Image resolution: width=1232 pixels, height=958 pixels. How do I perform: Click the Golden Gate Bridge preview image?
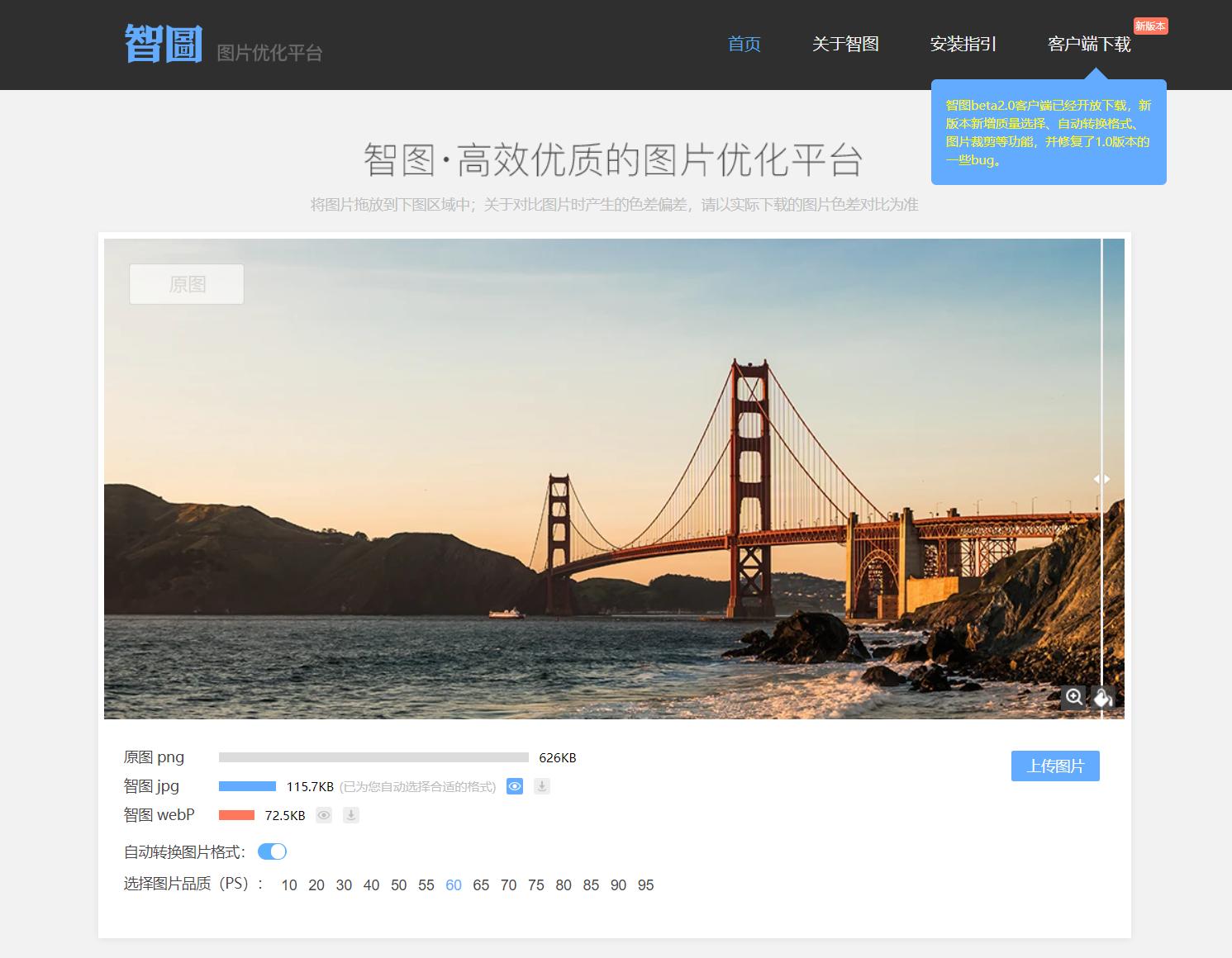pyautogui.click(x=614, y=479)
